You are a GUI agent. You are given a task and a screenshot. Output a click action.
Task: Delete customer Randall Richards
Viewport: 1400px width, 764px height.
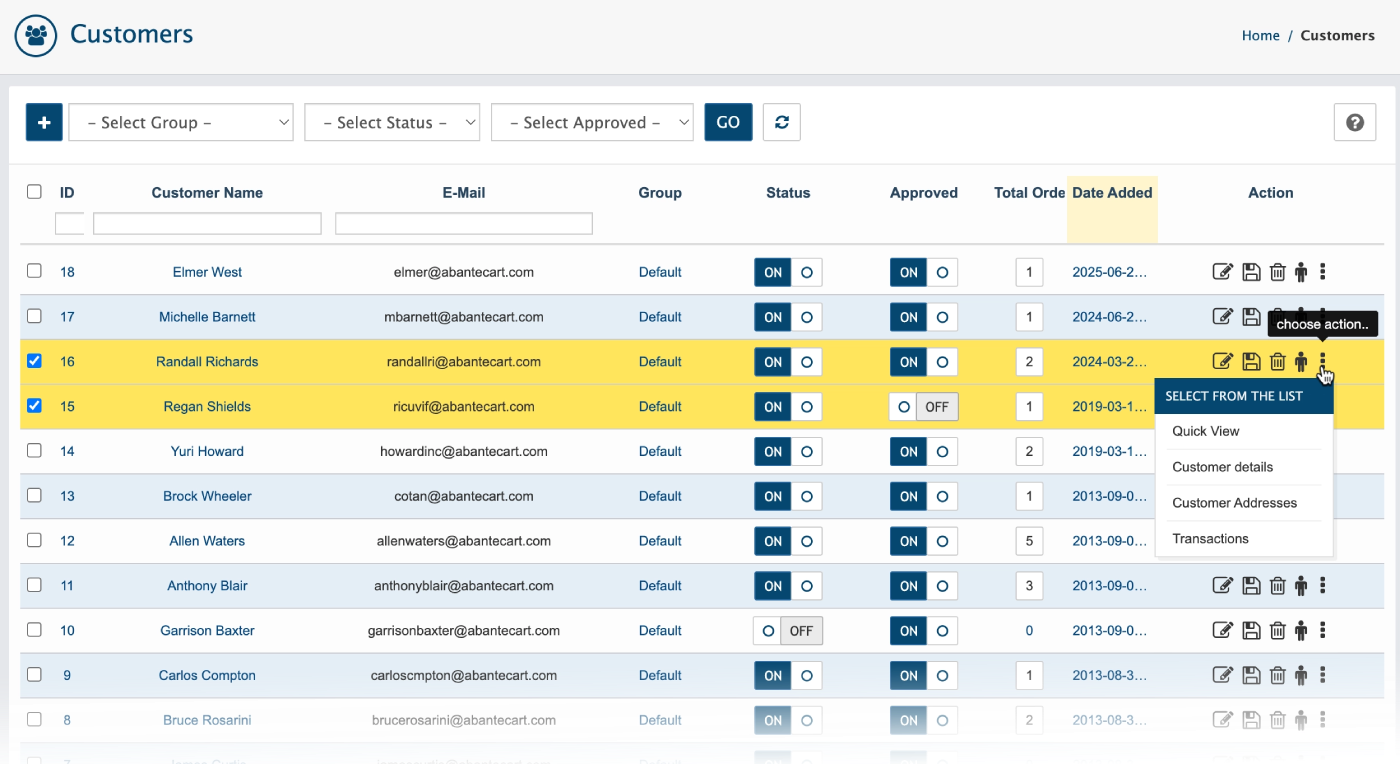click(1277, 362)
